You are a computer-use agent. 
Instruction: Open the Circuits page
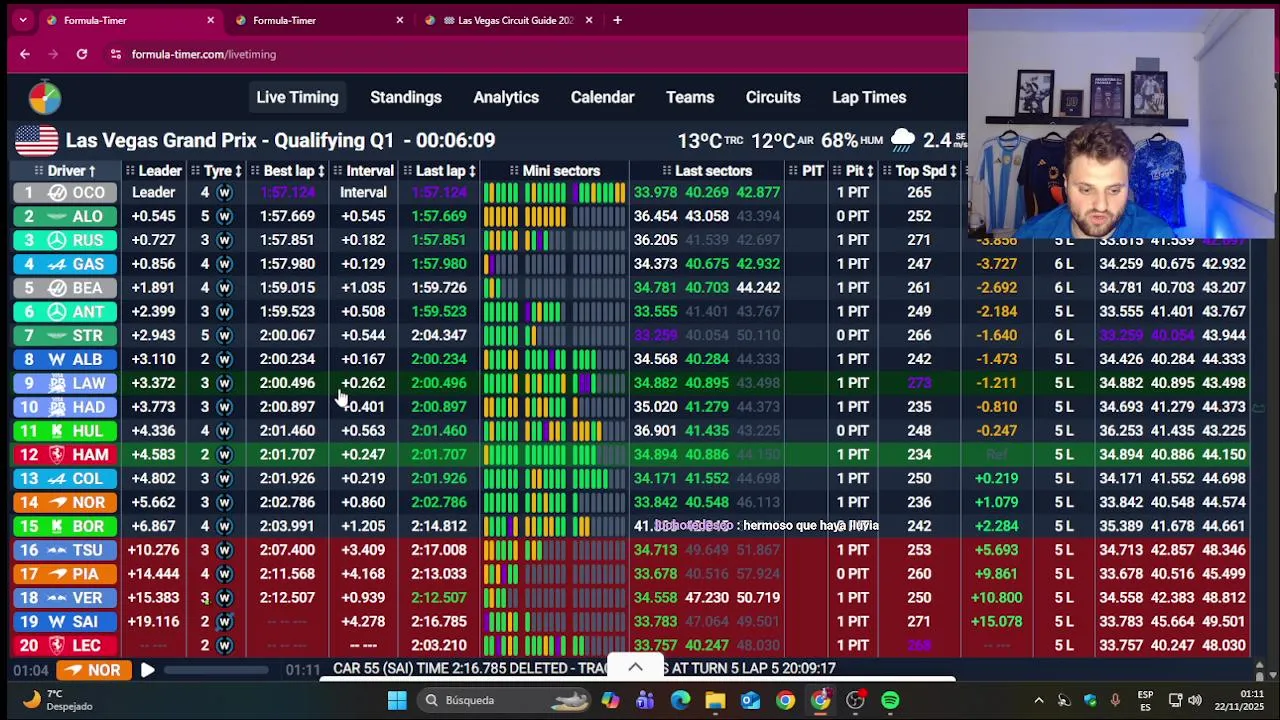point(773,97)
